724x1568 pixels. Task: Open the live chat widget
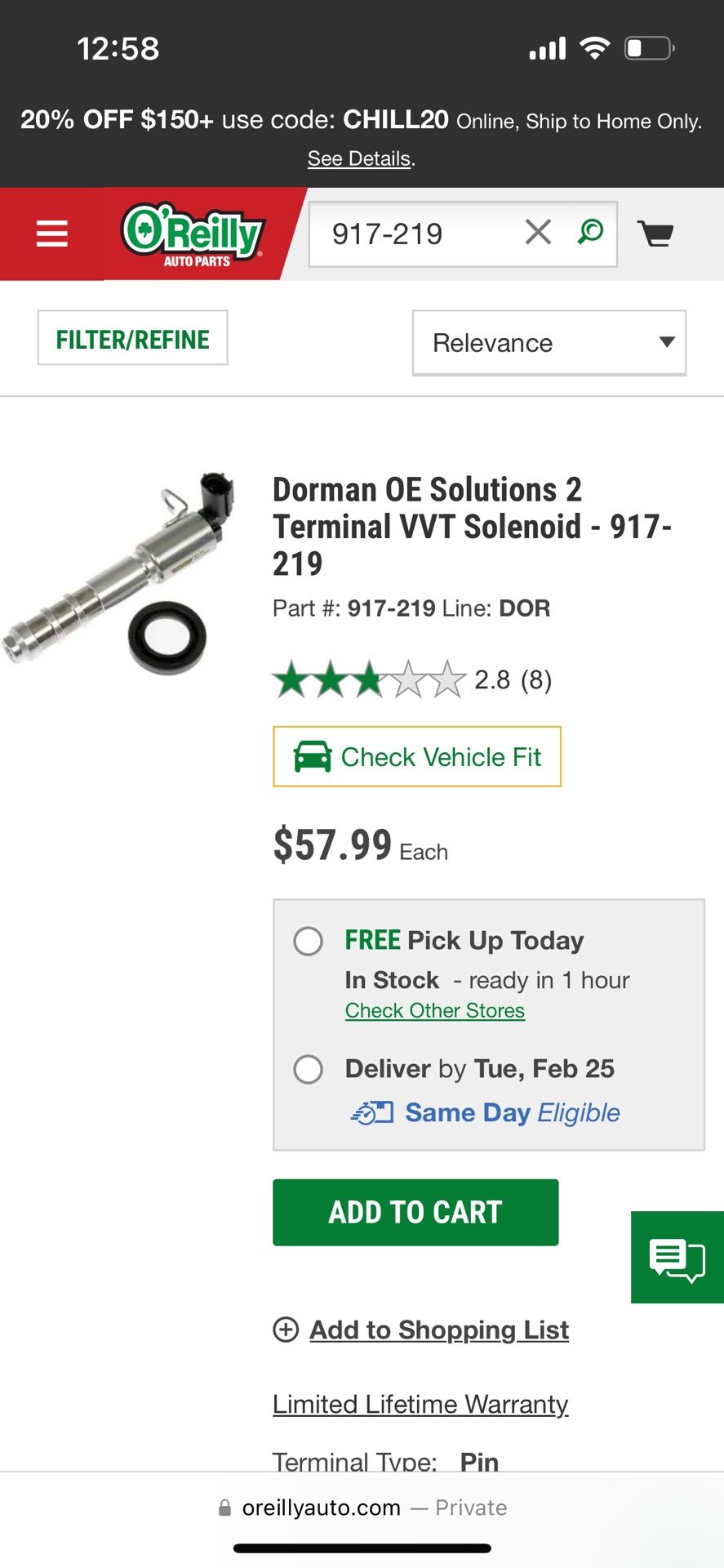(x=677, y=1257)
